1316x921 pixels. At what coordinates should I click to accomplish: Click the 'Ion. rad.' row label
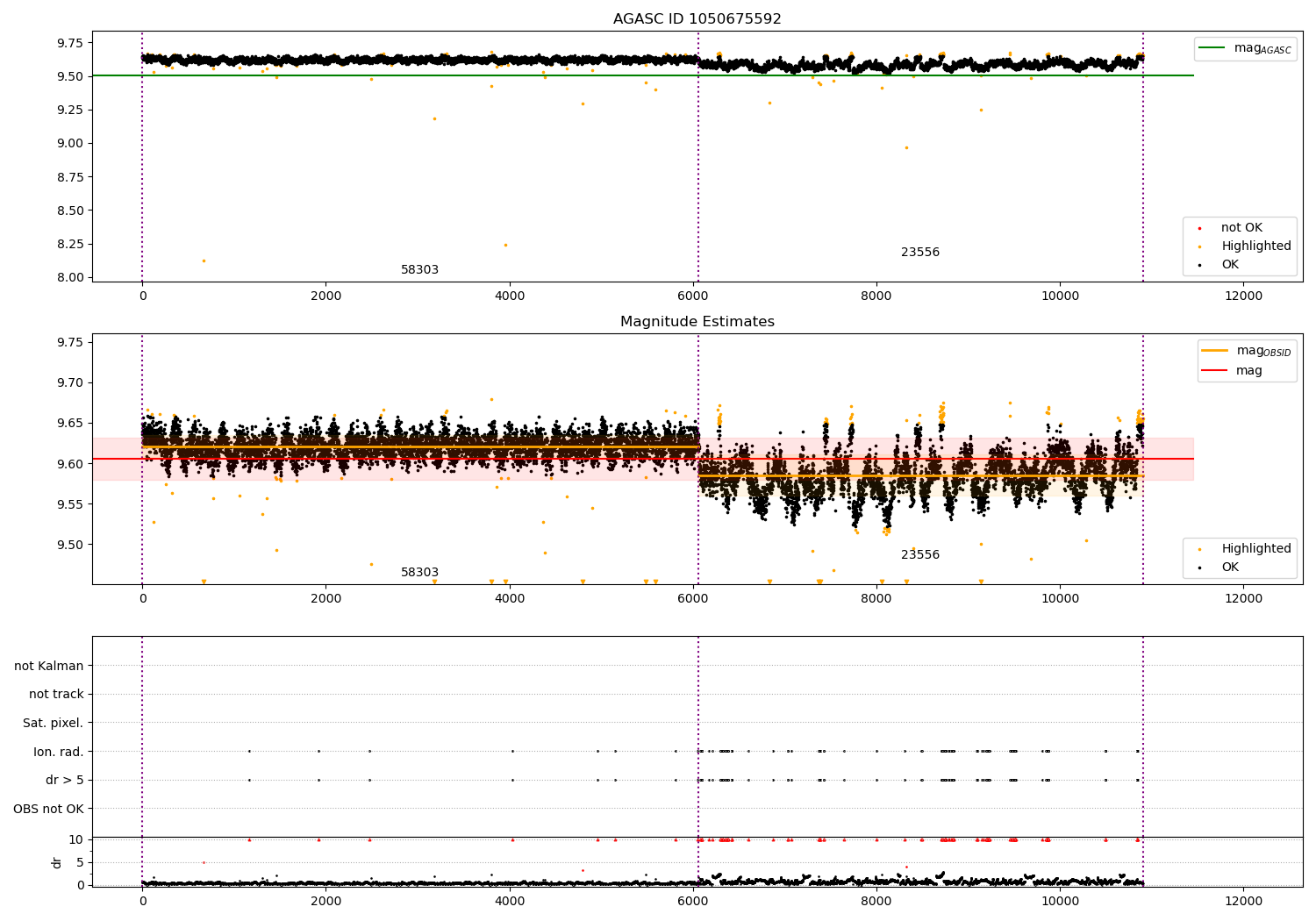pyautogui.click(x=59, y=752)
